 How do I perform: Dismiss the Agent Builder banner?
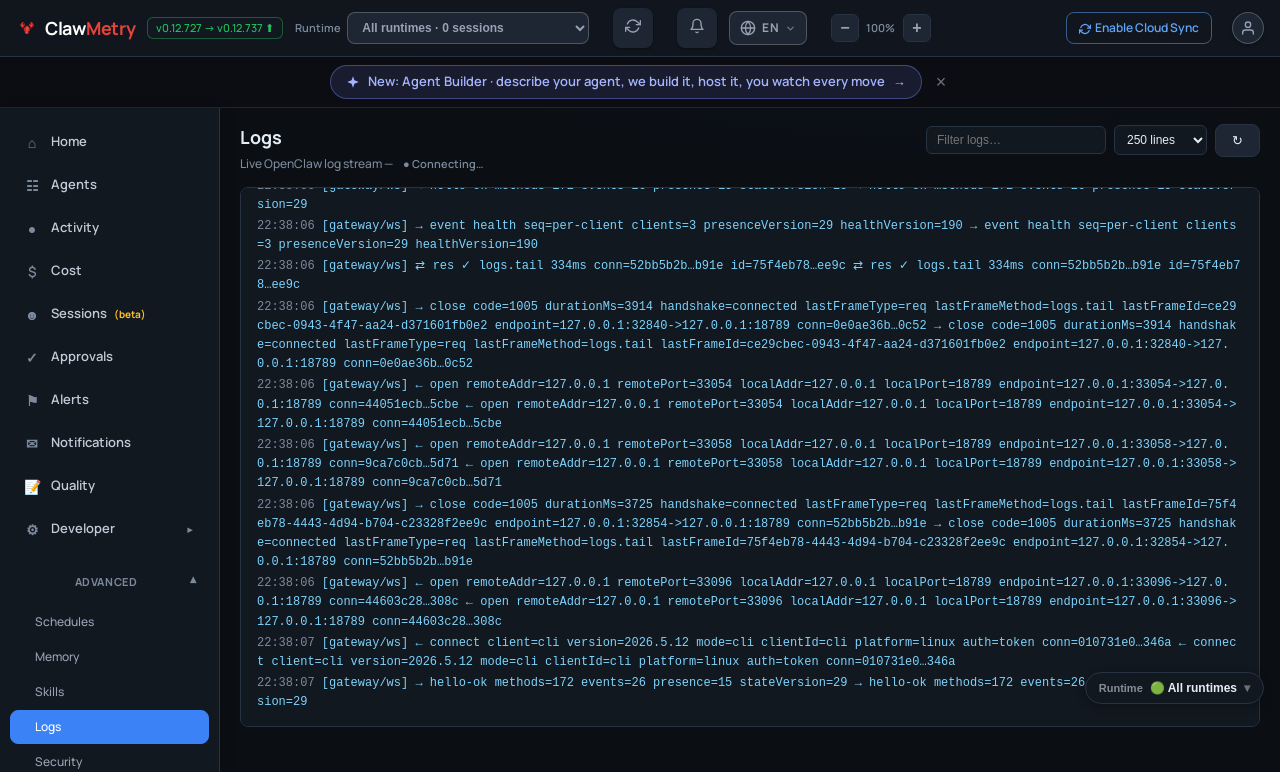(x=941, y=82)
